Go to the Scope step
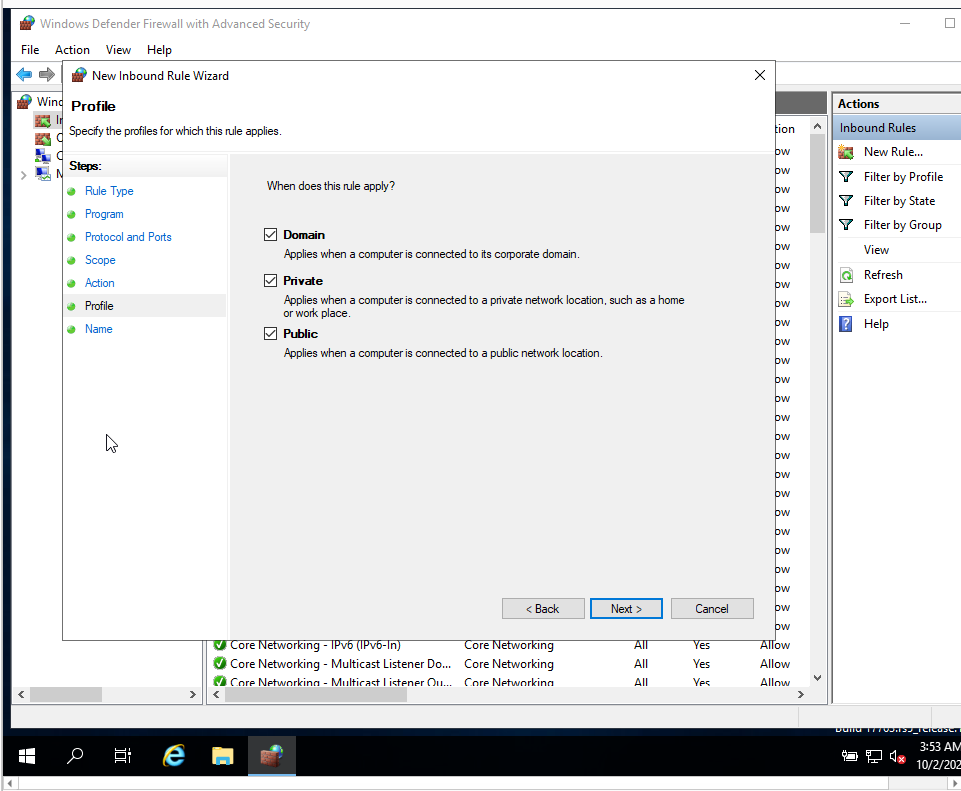This screenshot has height=791, width=961. [x=100, y=260]
